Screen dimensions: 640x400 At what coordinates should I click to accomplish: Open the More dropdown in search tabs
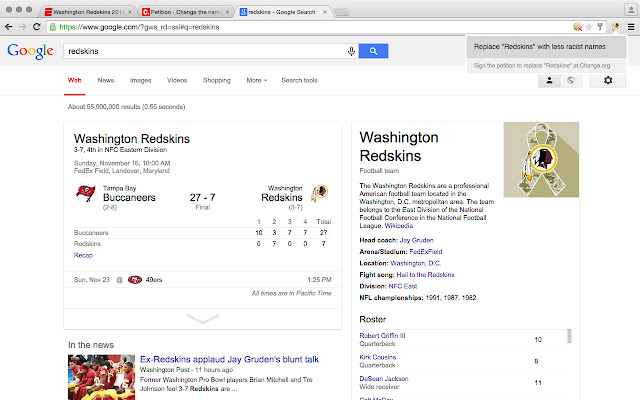click(256, 80)
